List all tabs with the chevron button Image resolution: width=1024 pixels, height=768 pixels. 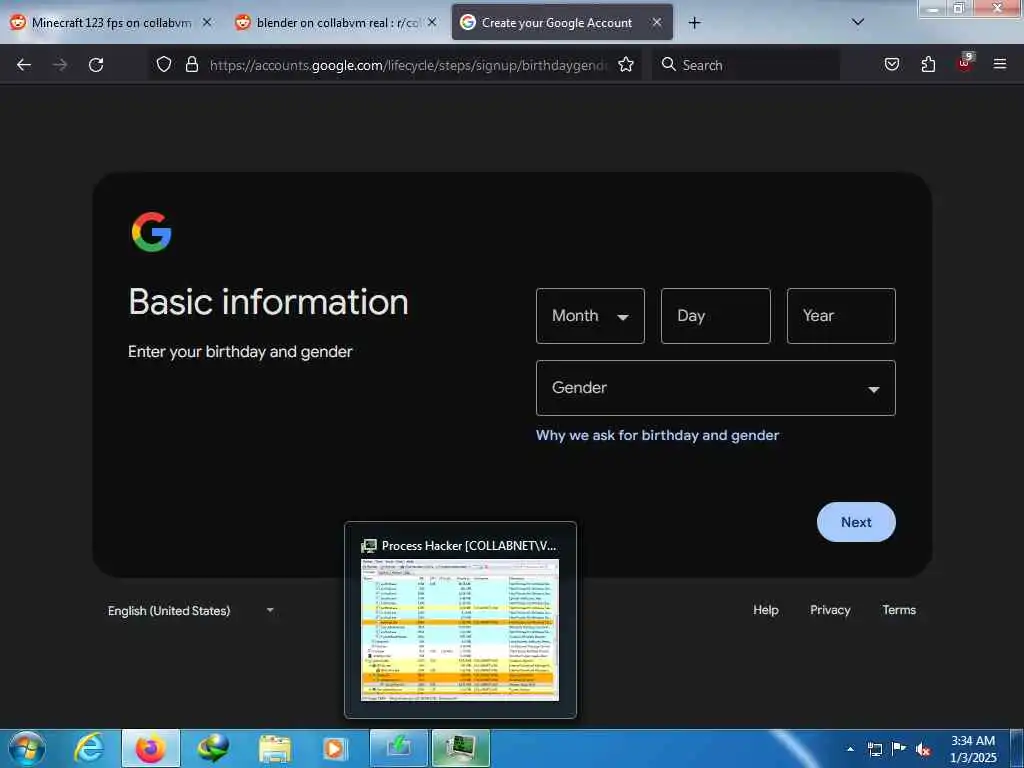click(x=858, y=22)
